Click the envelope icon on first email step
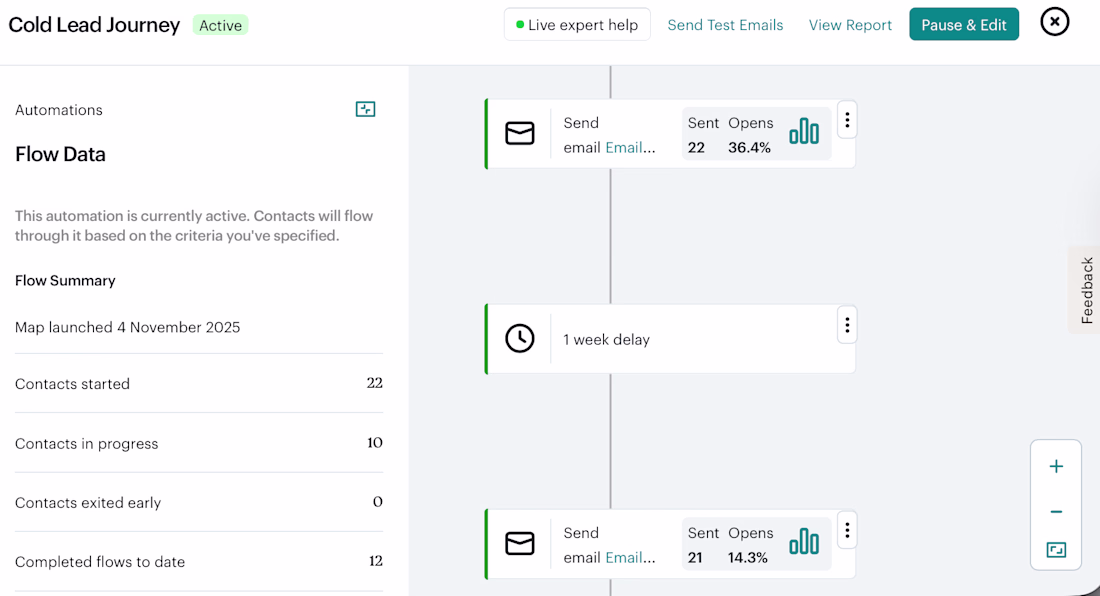1100x596 pixels. pyautogui.click(x=520, y=133)
